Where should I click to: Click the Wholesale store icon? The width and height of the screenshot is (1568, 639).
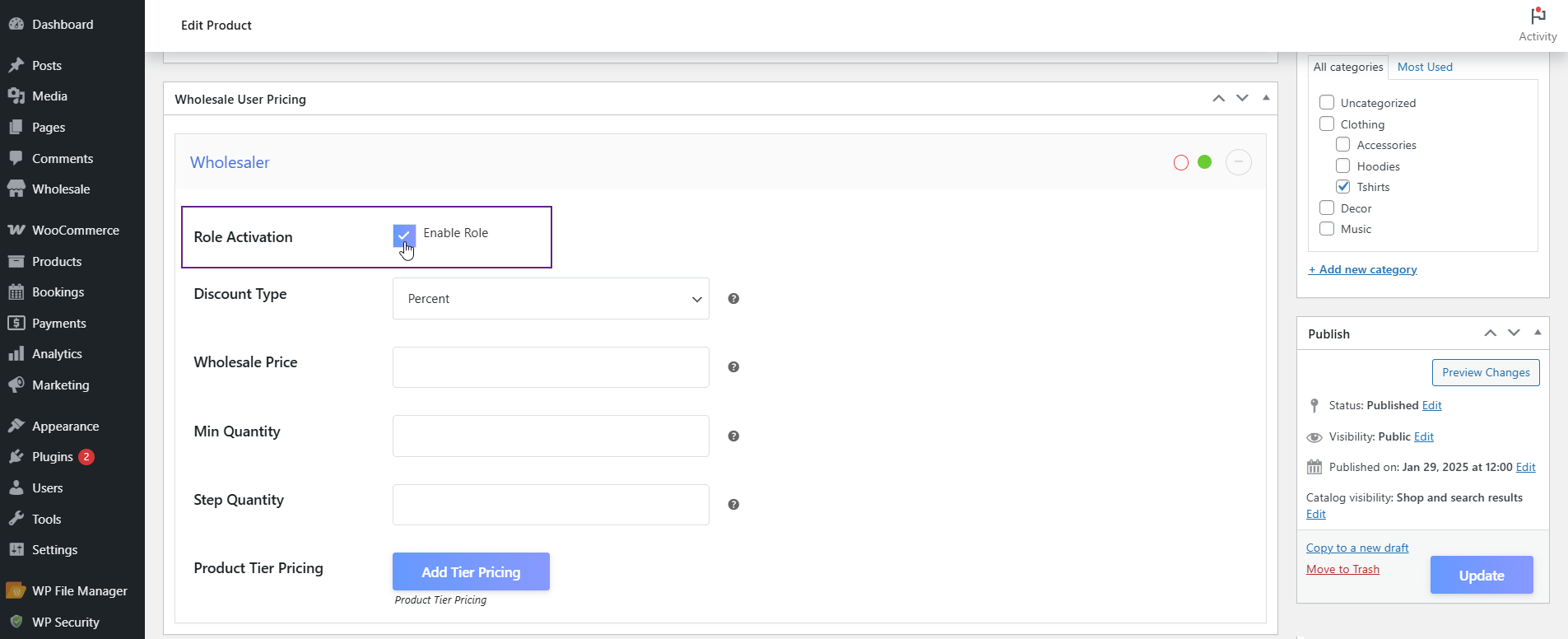click(x=16, y=189)
